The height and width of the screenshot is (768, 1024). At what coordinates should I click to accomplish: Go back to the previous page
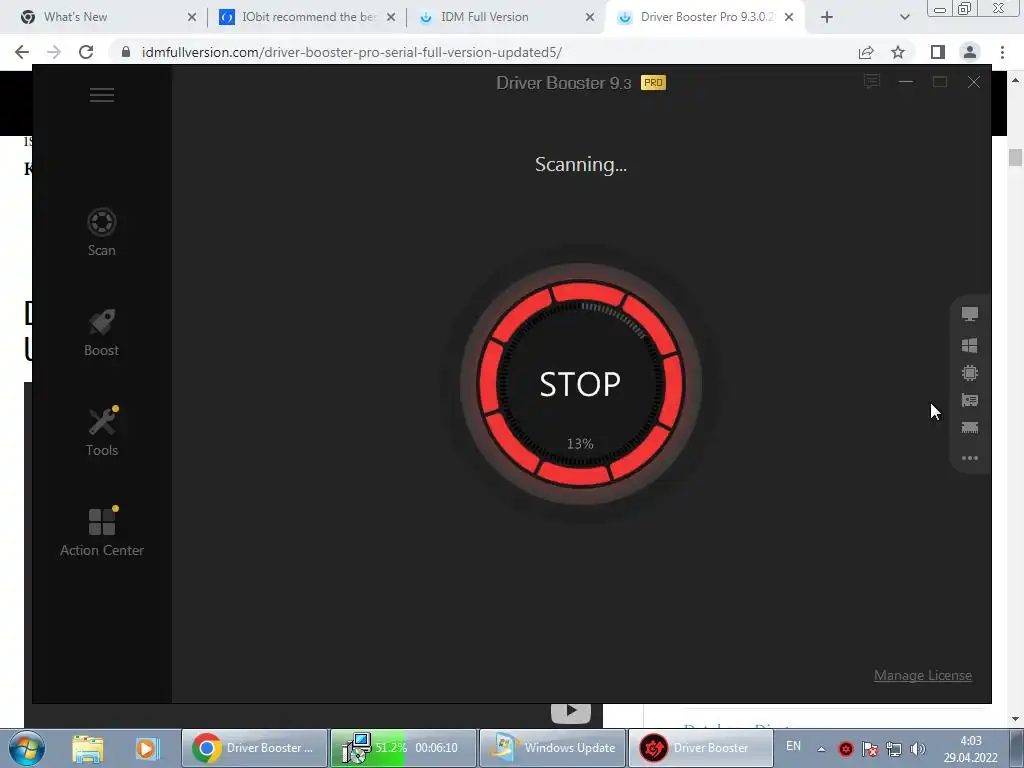pos(22,52)
